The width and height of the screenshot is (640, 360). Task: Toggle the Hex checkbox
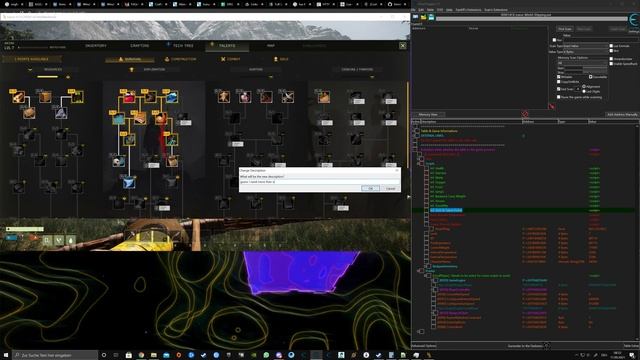point(554,40)
